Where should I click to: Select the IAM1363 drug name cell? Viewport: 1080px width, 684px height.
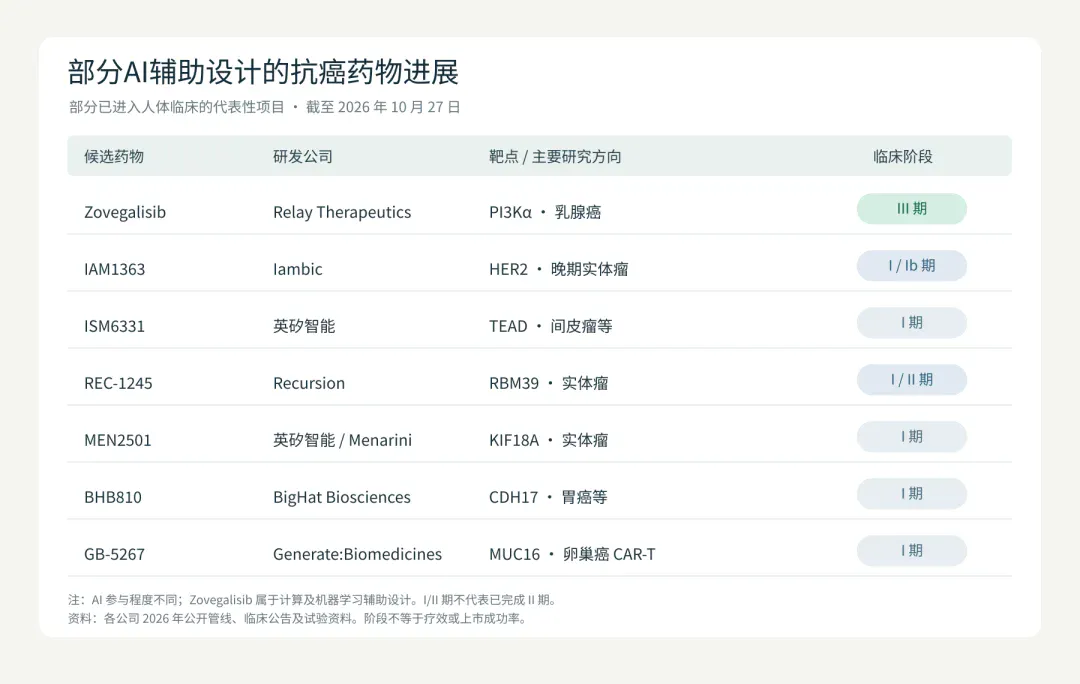[114, 269]
